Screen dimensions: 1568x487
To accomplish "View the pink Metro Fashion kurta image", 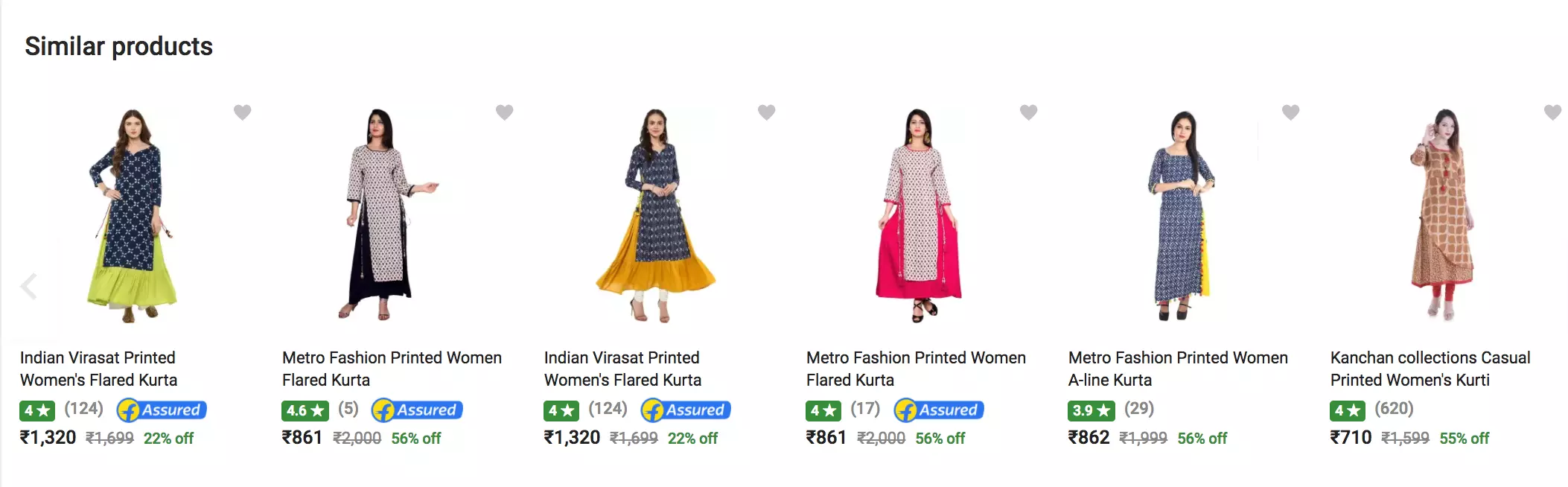I will pyautogui.click(x=919, y=216).
